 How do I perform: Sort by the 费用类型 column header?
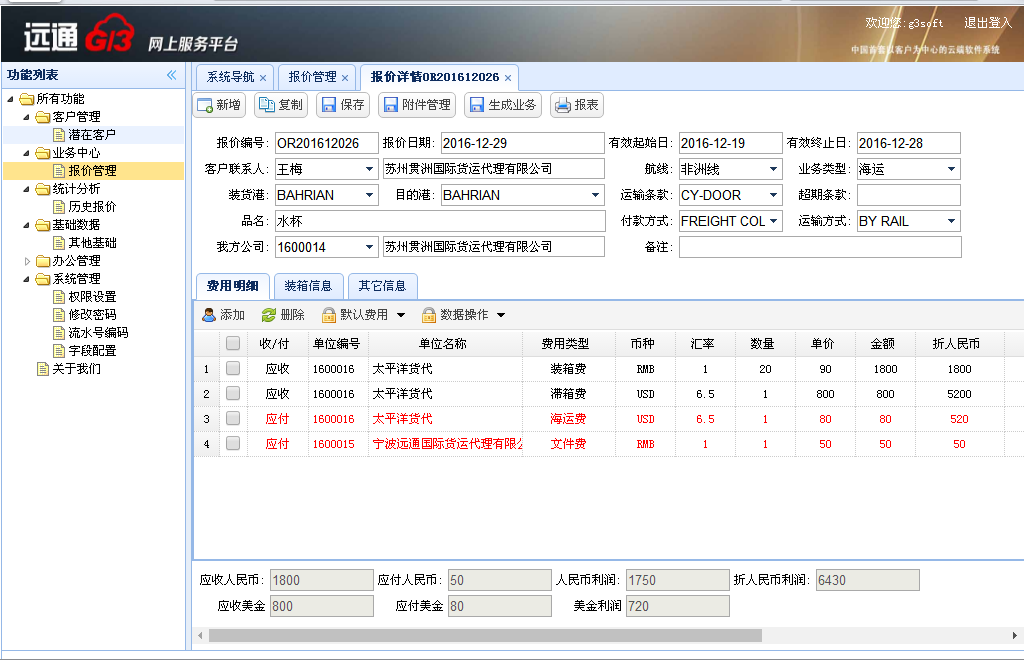pyautogui.click(x=568, y=343)
